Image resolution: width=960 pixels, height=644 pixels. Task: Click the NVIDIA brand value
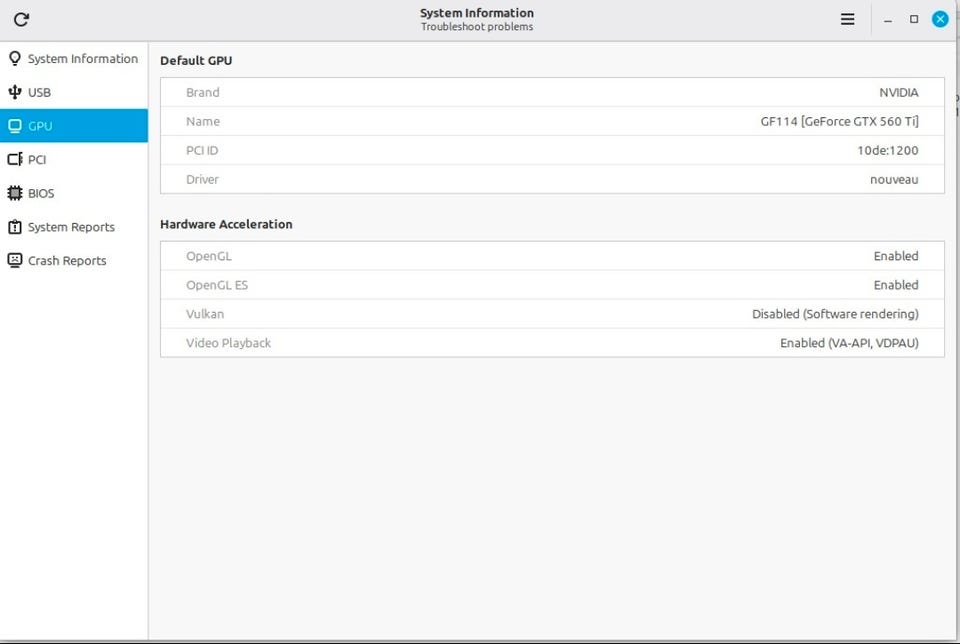(899, 92)
